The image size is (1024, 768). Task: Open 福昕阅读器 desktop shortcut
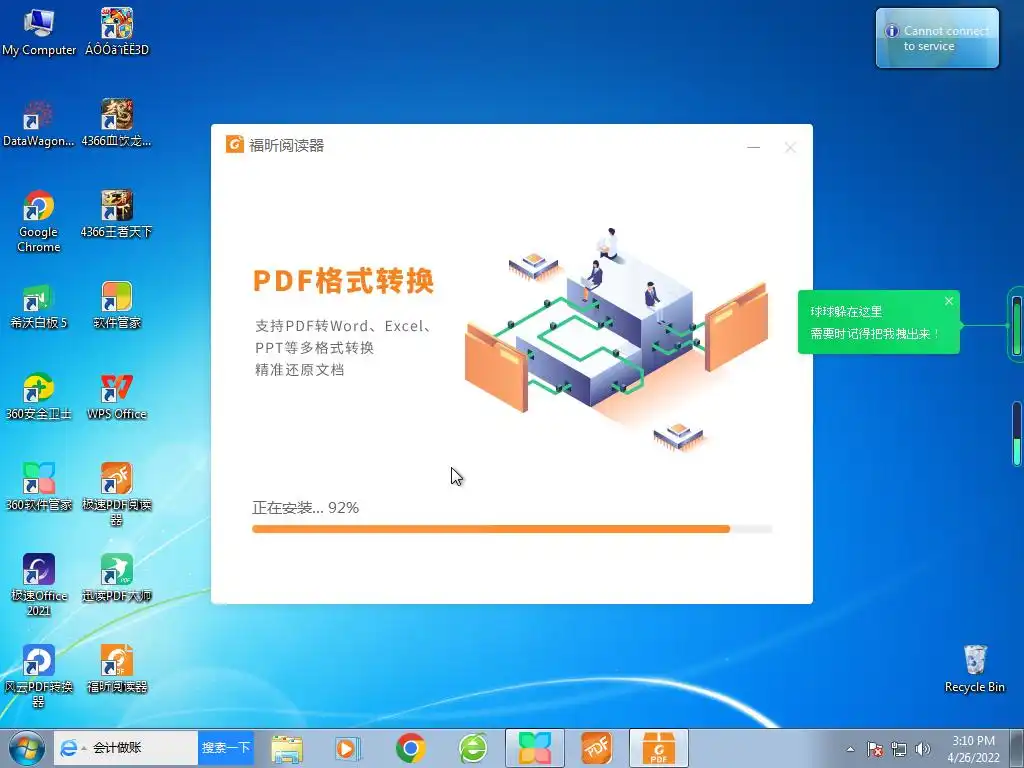tap(117, 669)
